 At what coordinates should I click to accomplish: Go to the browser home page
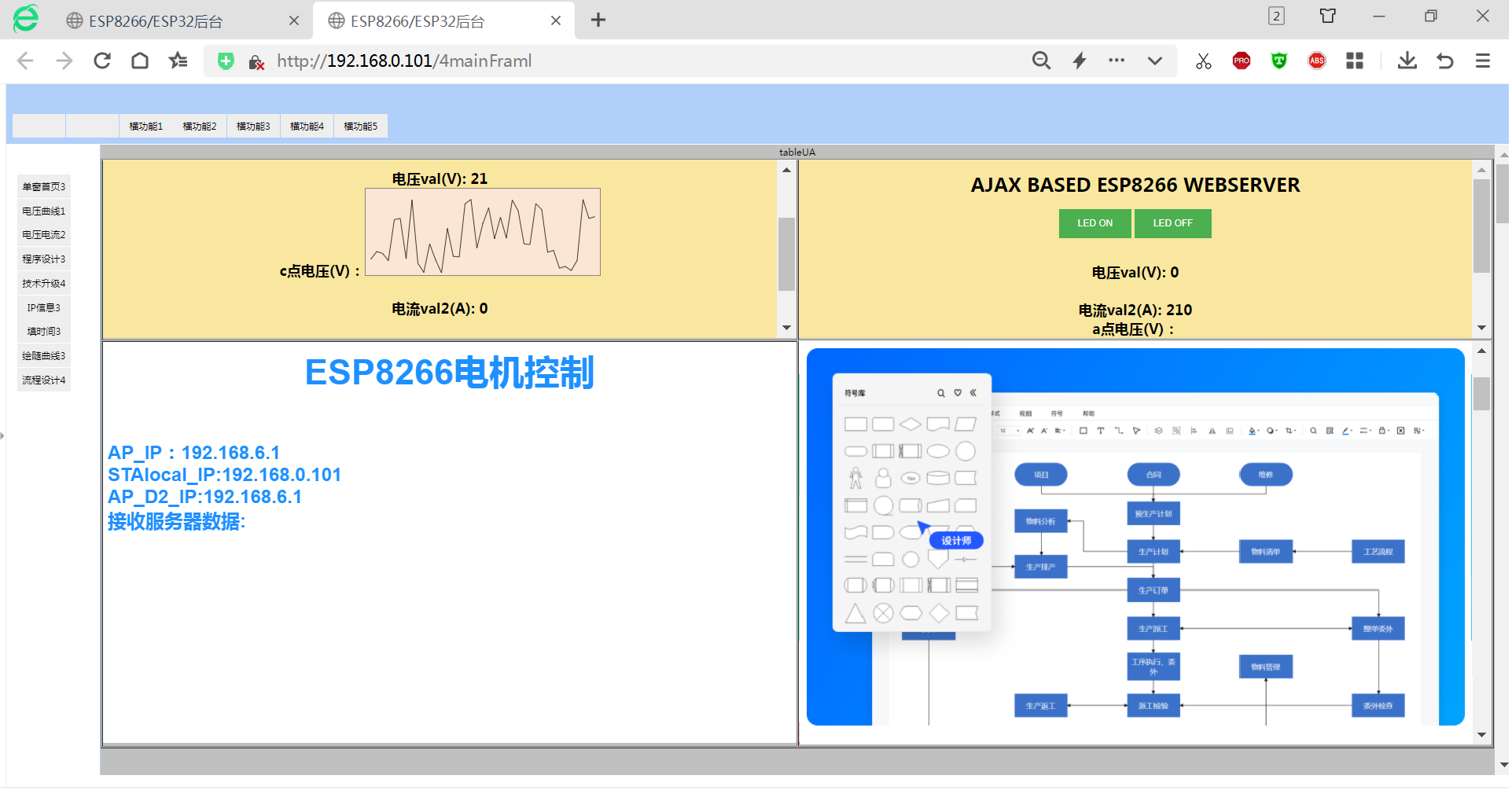(140, 61)
